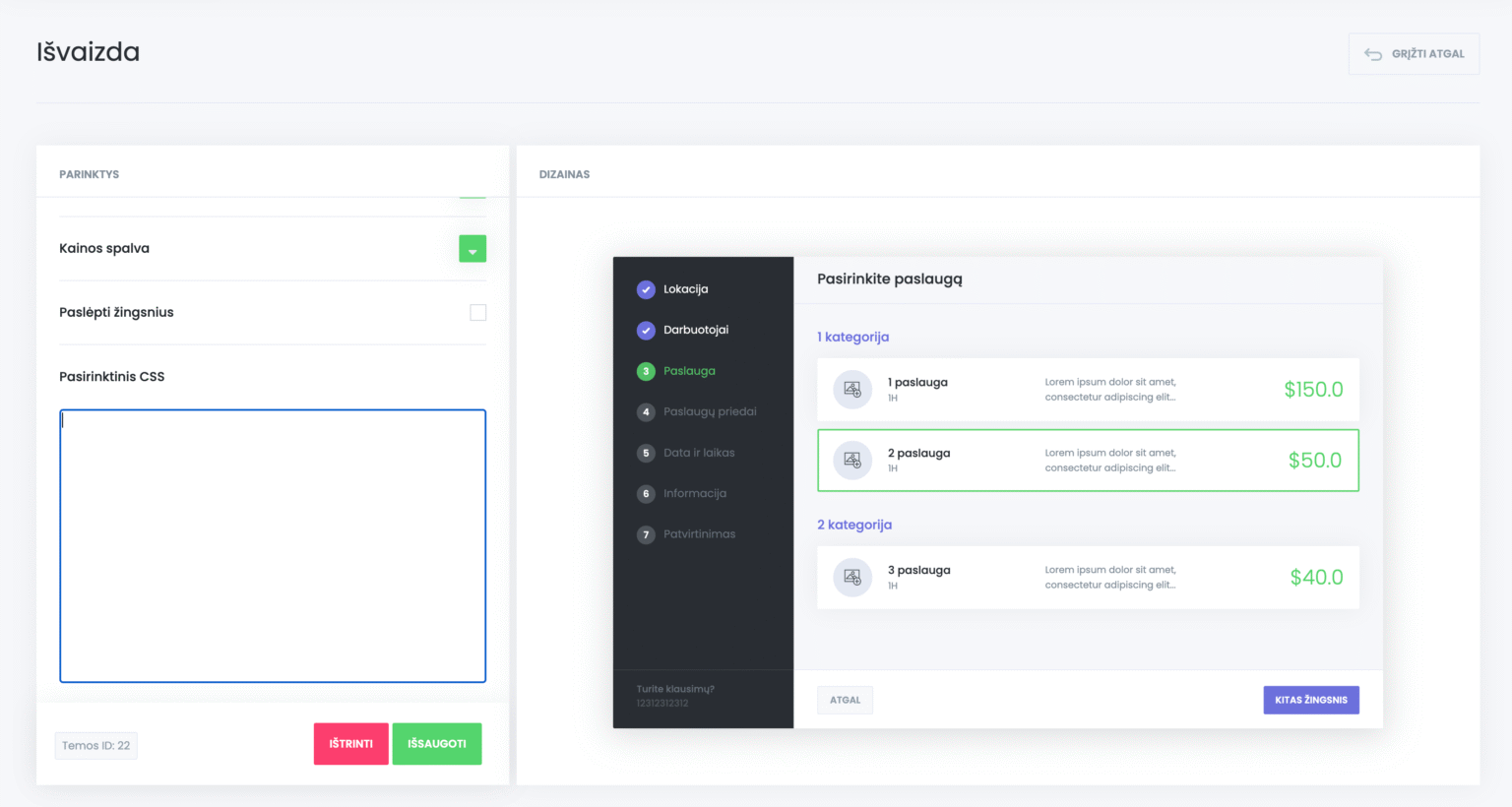Click the Atgal button in preview

(845, 701)
